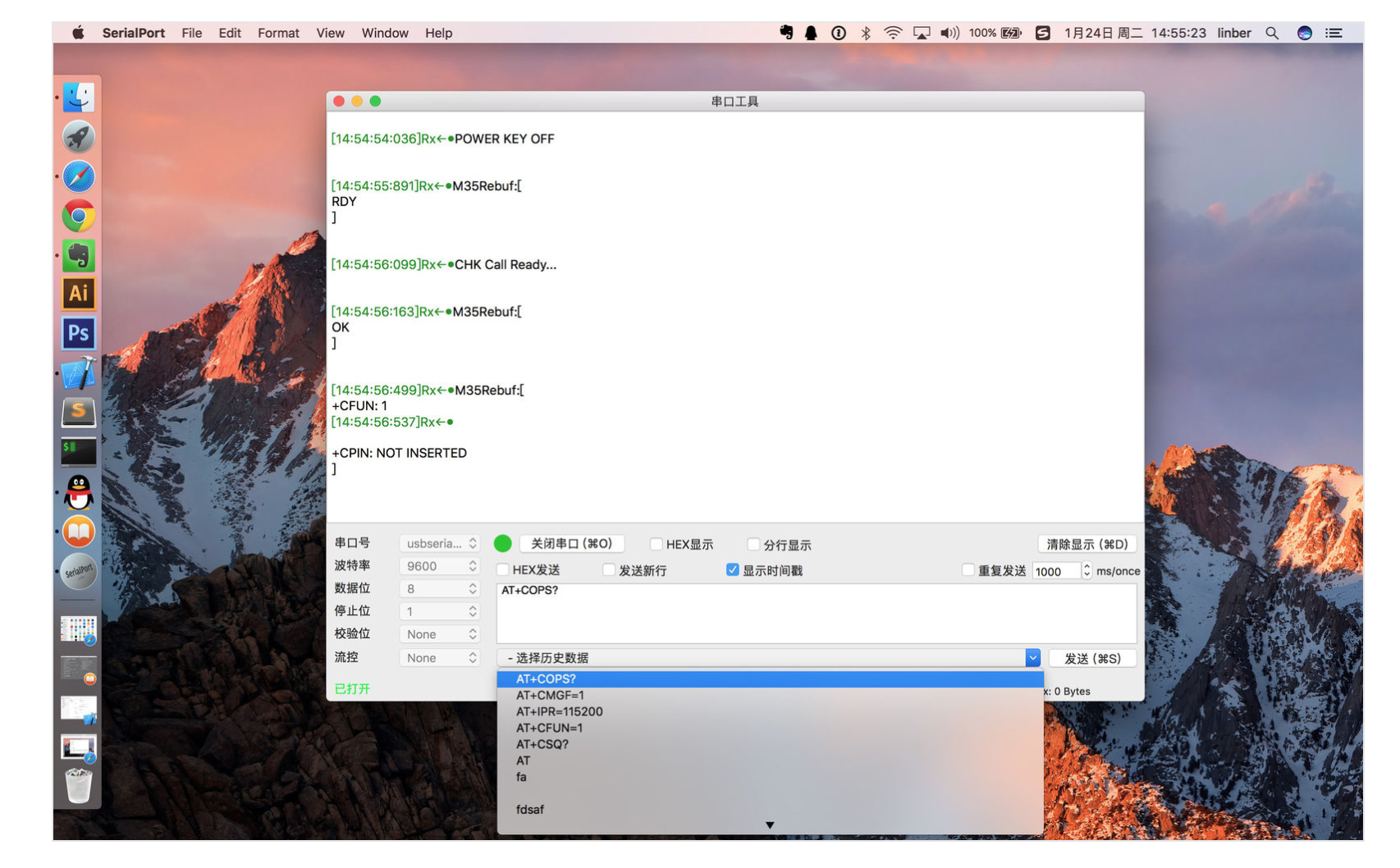Open Terminal icon in the Dock

click(79, 451)
